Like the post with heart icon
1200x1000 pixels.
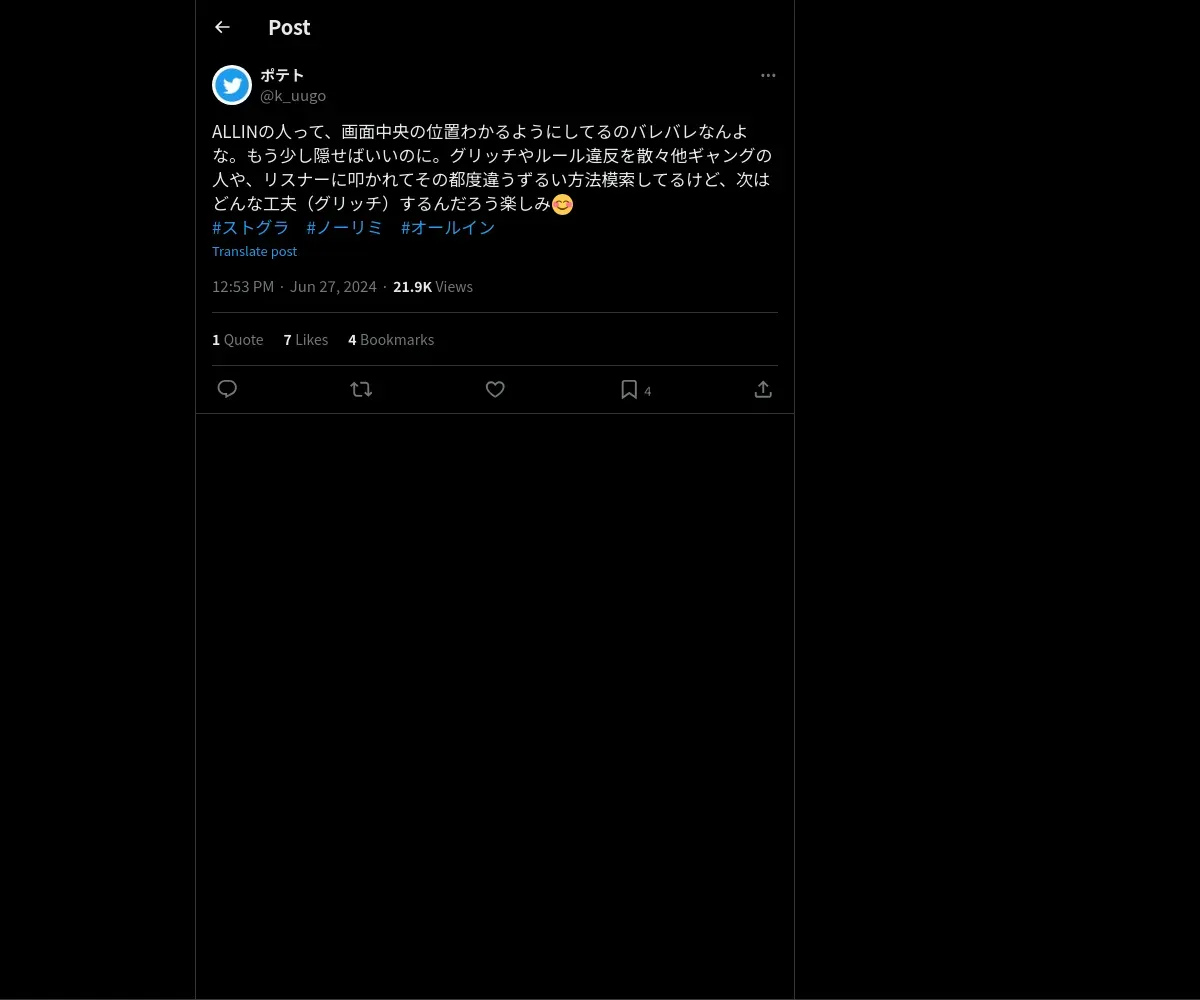click(x=495, y=389)
